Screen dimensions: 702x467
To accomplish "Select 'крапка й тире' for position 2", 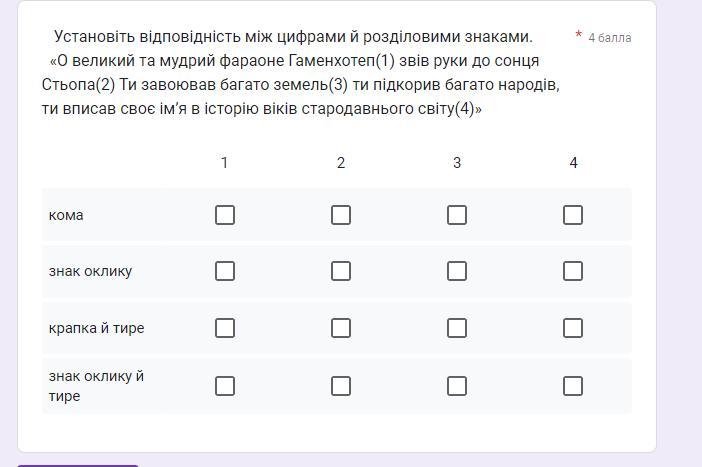I will pyautogui.click(x=341, y=328).
